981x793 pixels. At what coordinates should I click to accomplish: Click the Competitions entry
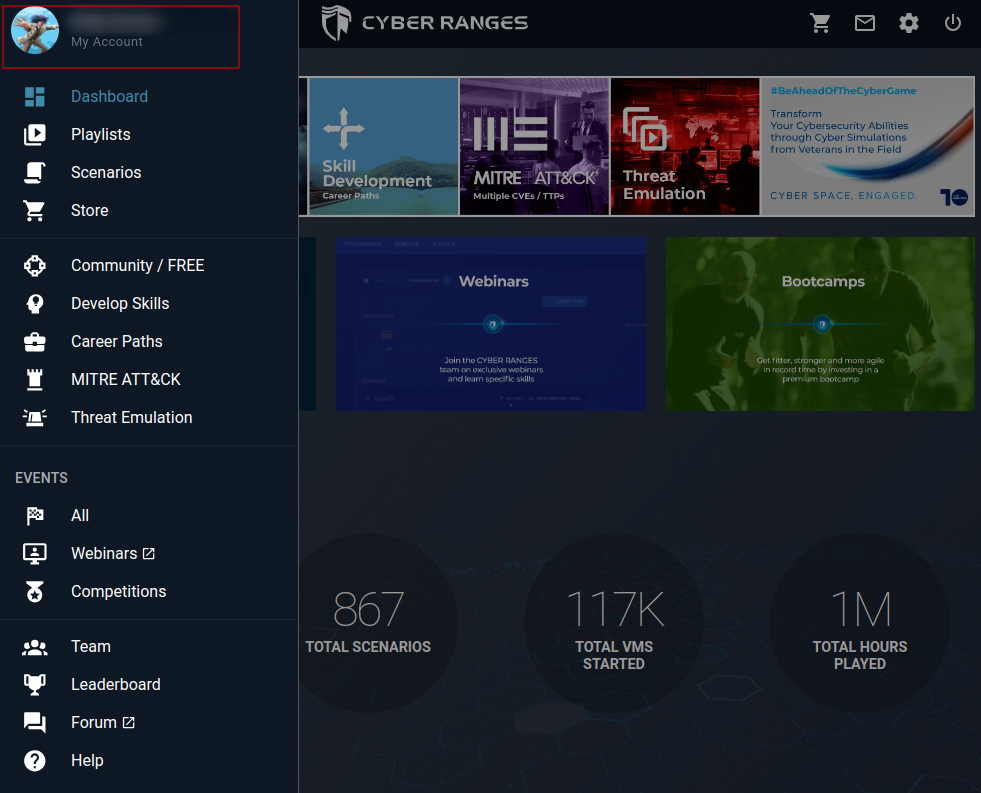(118, 591)
